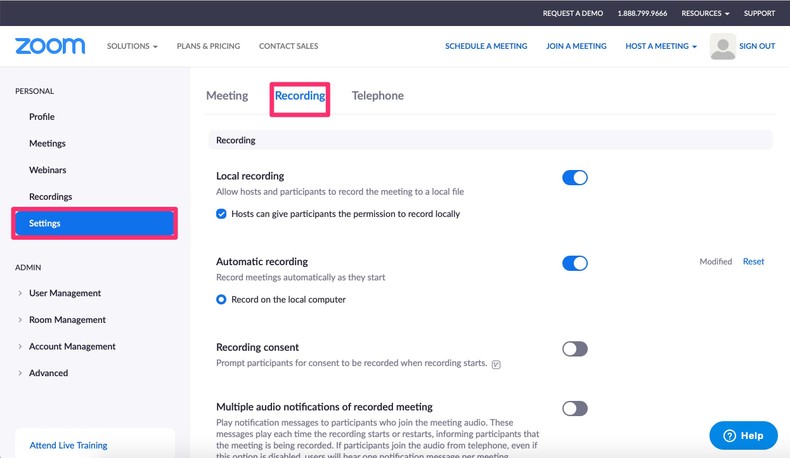Click the Schedule a Meeting link
The image size is (790, 458).
coord(487,46)
